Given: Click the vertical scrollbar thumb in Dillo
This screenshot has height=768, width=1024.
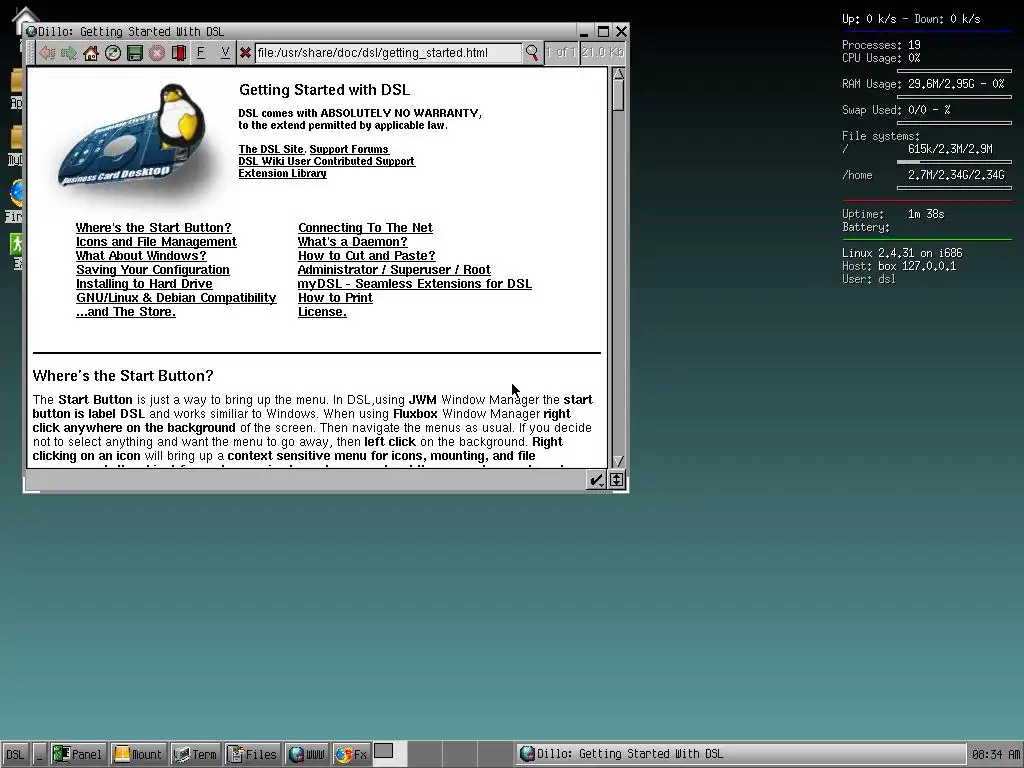Looking at the screenshot, I should [x=618, y=95].
